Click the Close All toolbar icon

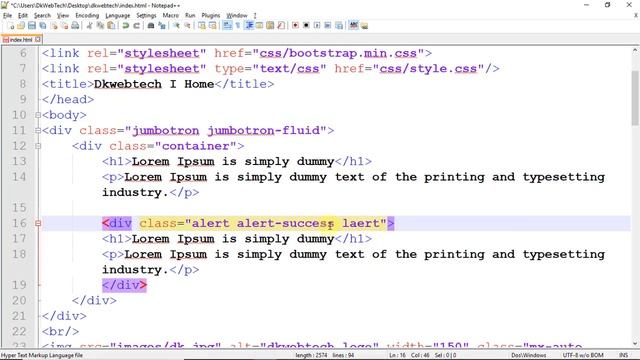pyautogui.click(x=64, y=26)
